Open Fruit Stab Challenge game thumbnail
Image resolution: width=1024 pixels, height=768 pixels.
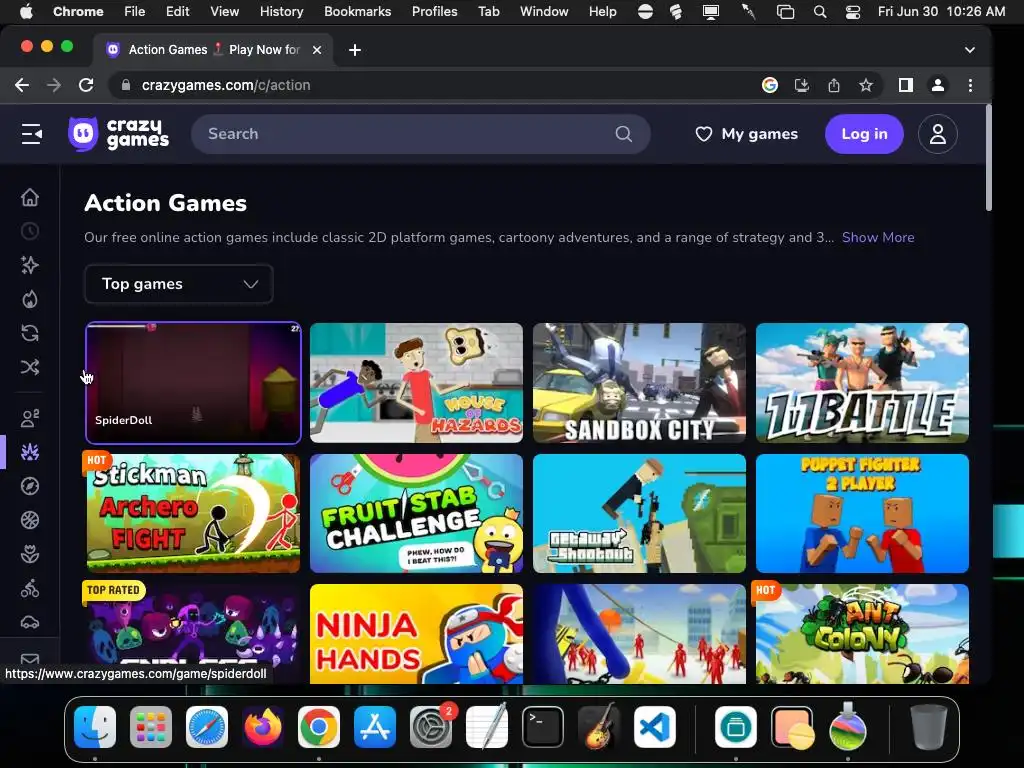(x=416, y=513)
